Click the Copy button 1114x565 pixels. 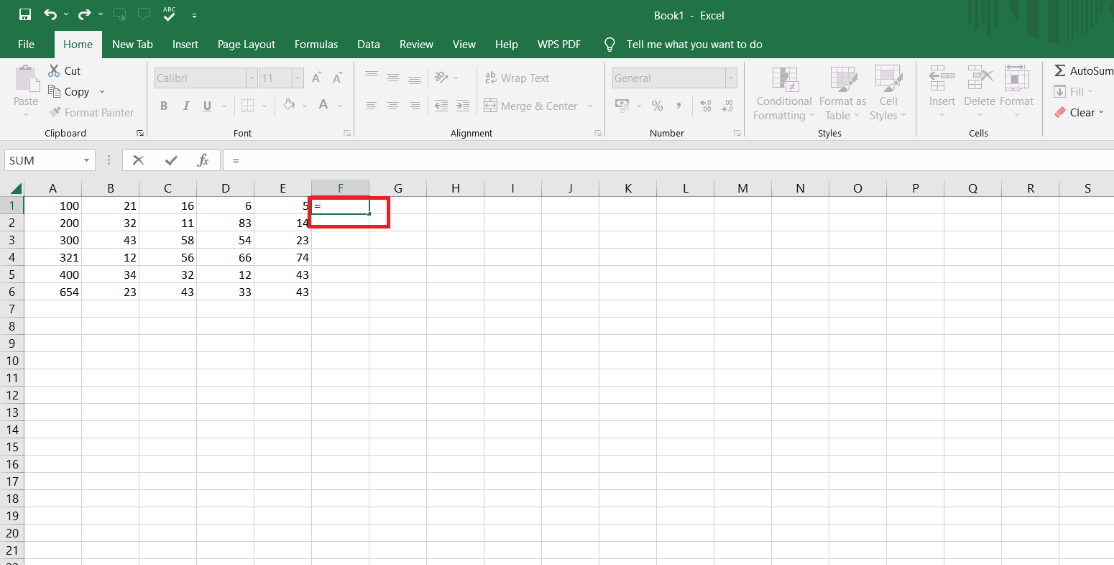pos(68,92)
